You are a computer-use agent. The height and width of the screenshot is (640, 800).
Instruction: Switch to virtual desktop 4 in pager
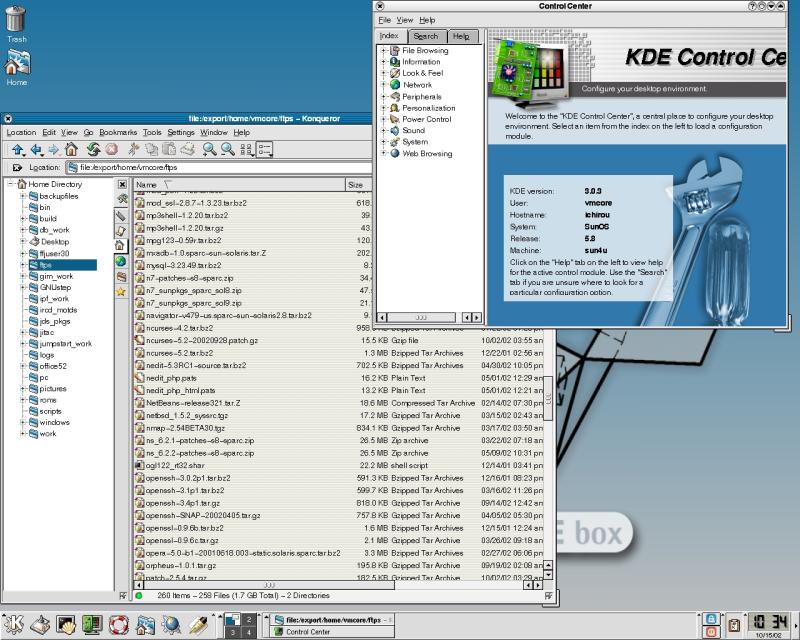pos(246,632)
